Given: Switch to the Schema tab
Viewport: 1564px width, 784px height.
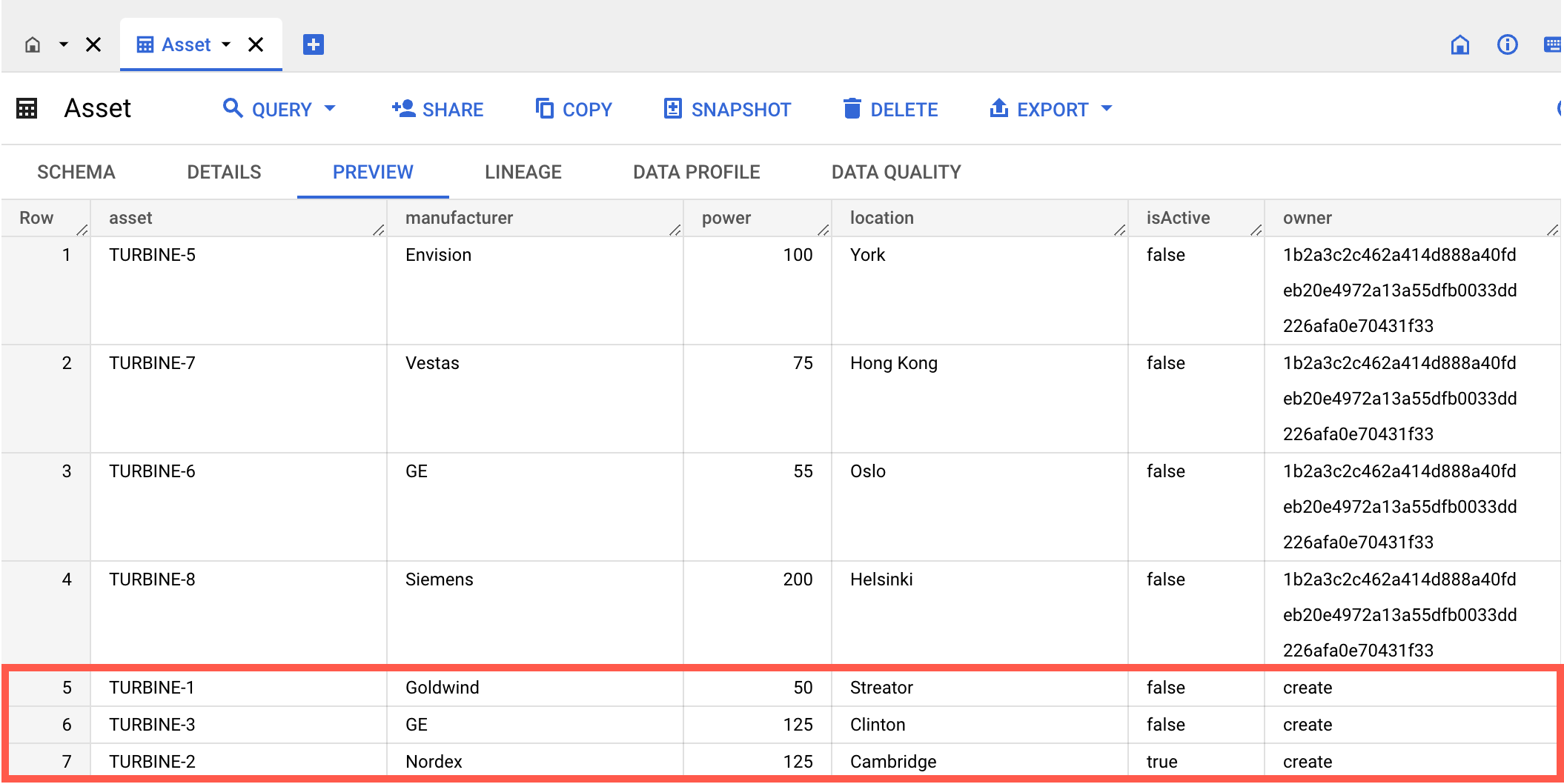Looking at the screenshot, I should pos(76,172).
